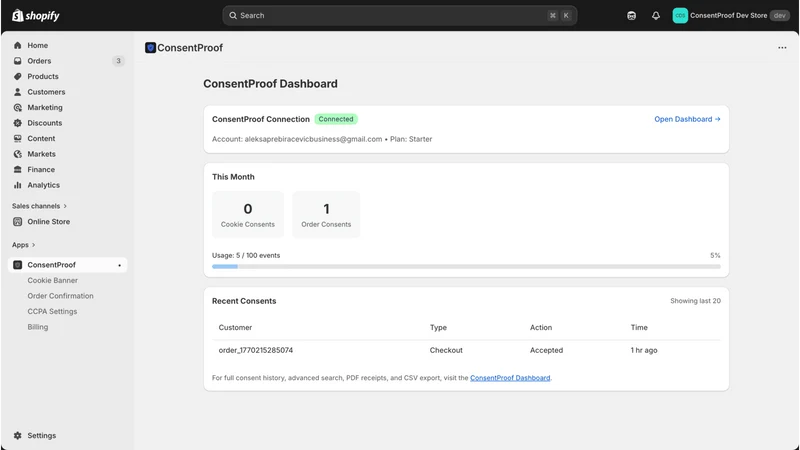This screenshot has width=800, height=450.
Task: Click the account email line
Action: pos(322,139)
